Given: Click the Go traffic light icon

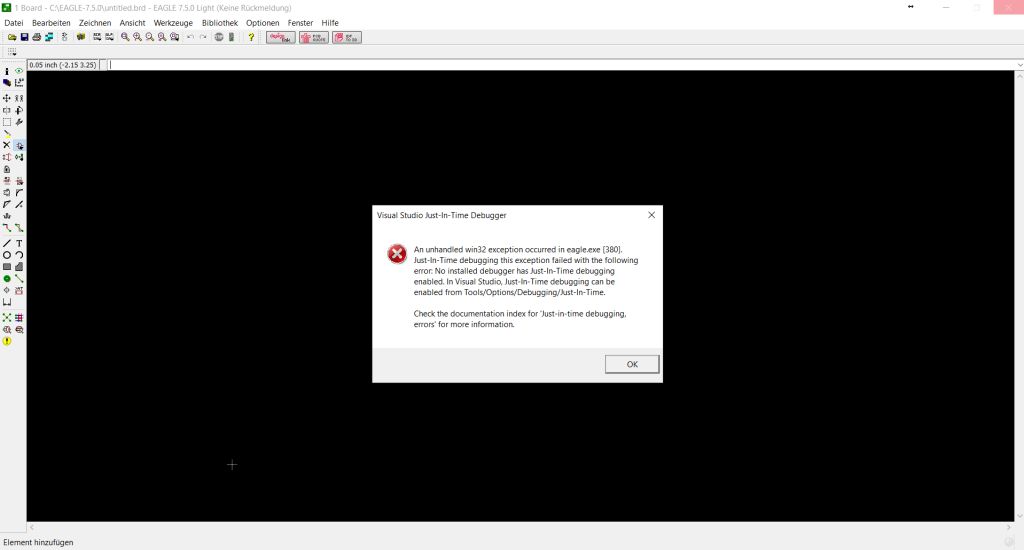Looking at the screenshot, I should click(231, 37).
